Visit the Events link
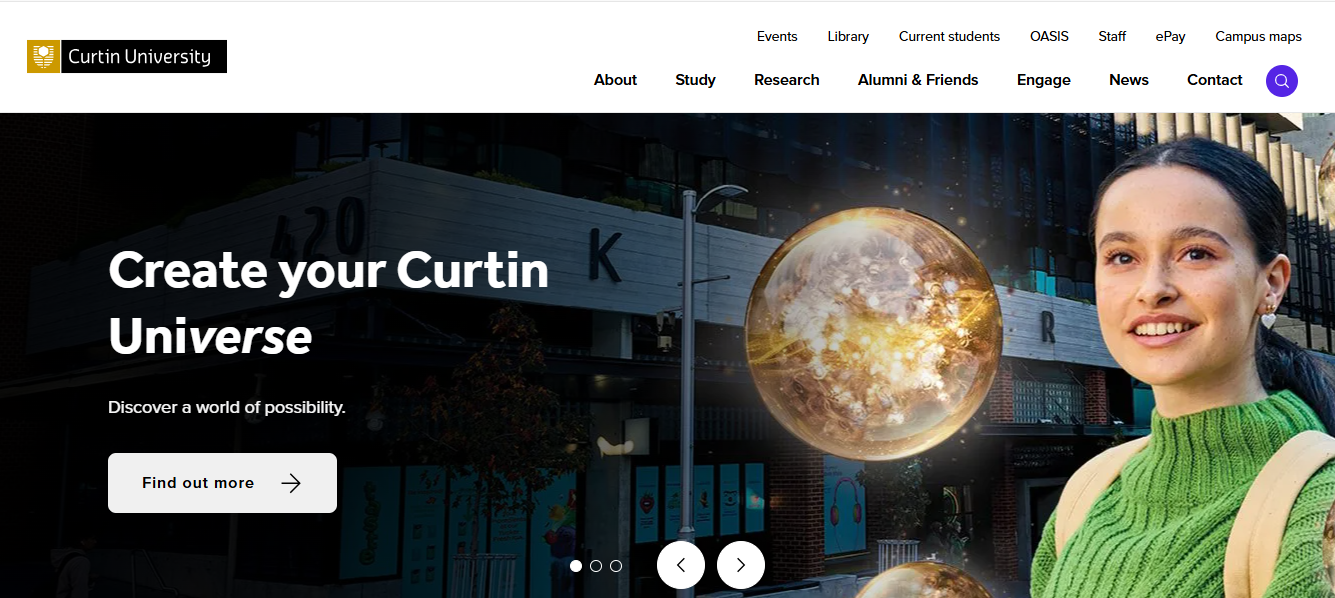This screenshot has width=1335, height=598. [x=777, y=37]
